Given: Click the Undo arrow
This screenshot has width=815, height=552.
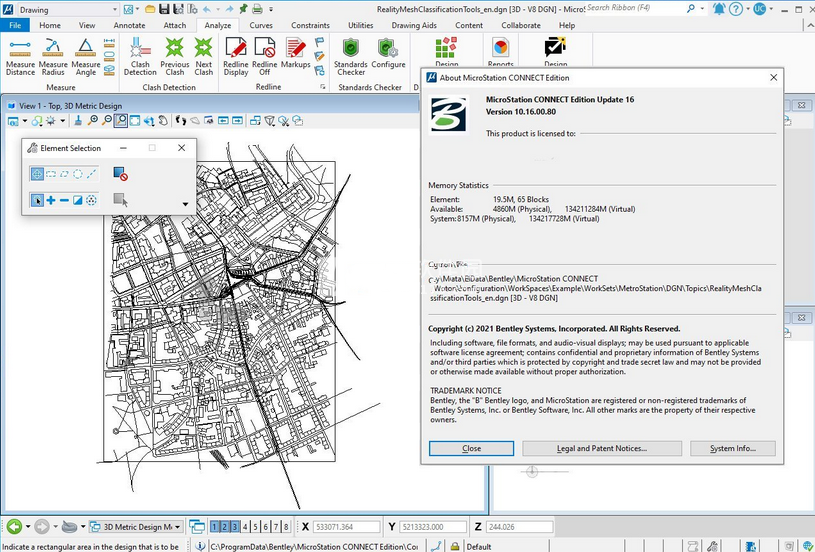Looking at the screenshot, I should pos(207,9).
